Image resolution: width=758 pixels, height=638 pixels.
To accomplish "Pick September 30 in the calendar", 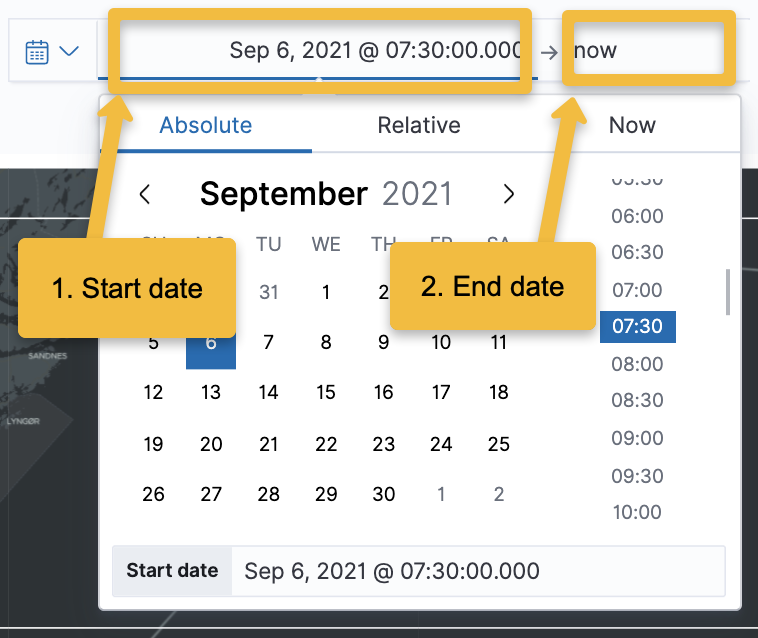I will pos(383,494).
